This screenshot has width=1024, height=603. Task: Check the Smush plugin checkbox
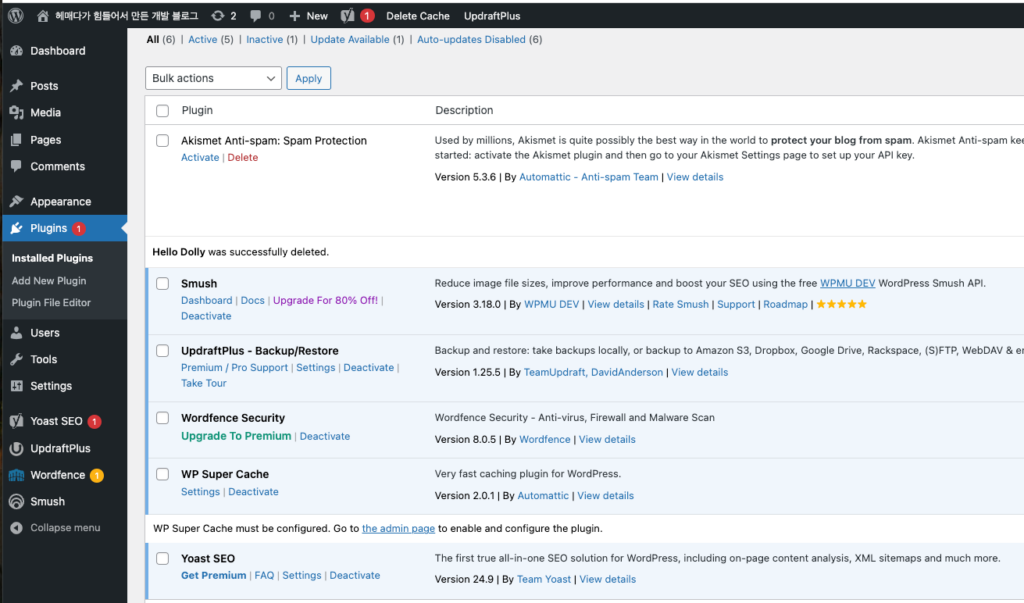pyautogui.click(x=163, y=284)
